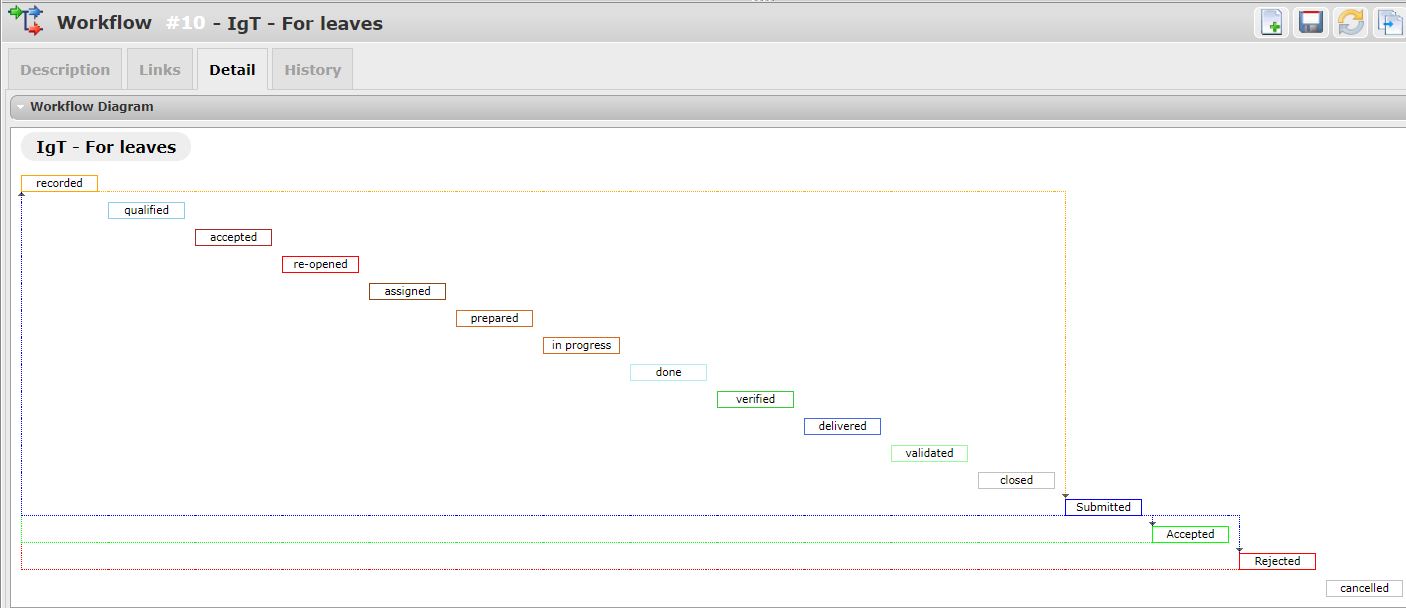This screenshot has width=1406, height=608.
Task: Select the green 'Accepted' status box
Action: pos(1190,534)
